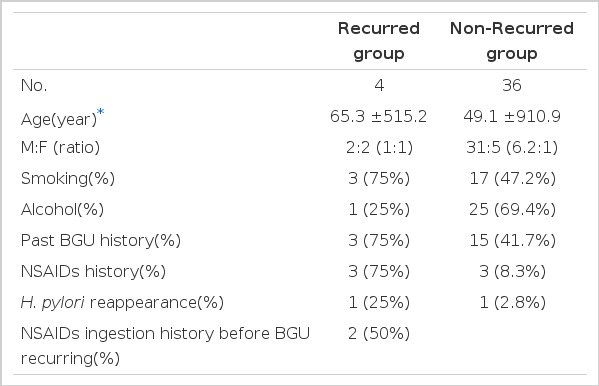Click the Age(year) row label
Screen dimensions: 599x386
click(x=59, y=119)
